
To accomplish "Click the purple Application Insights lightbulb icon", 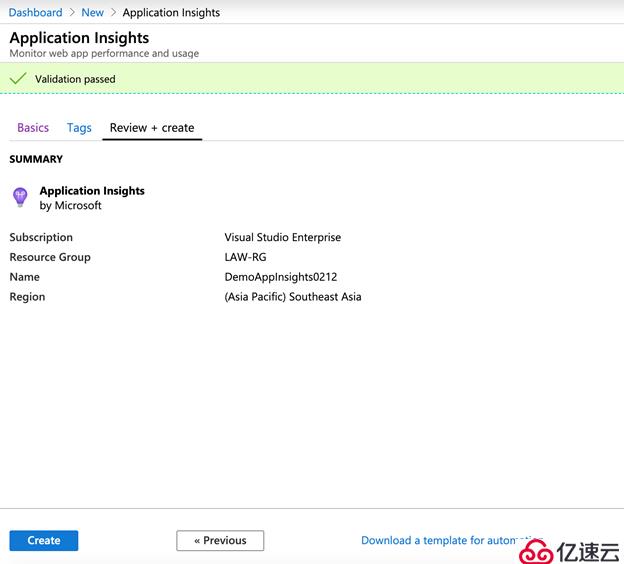I will pos(20,197).
